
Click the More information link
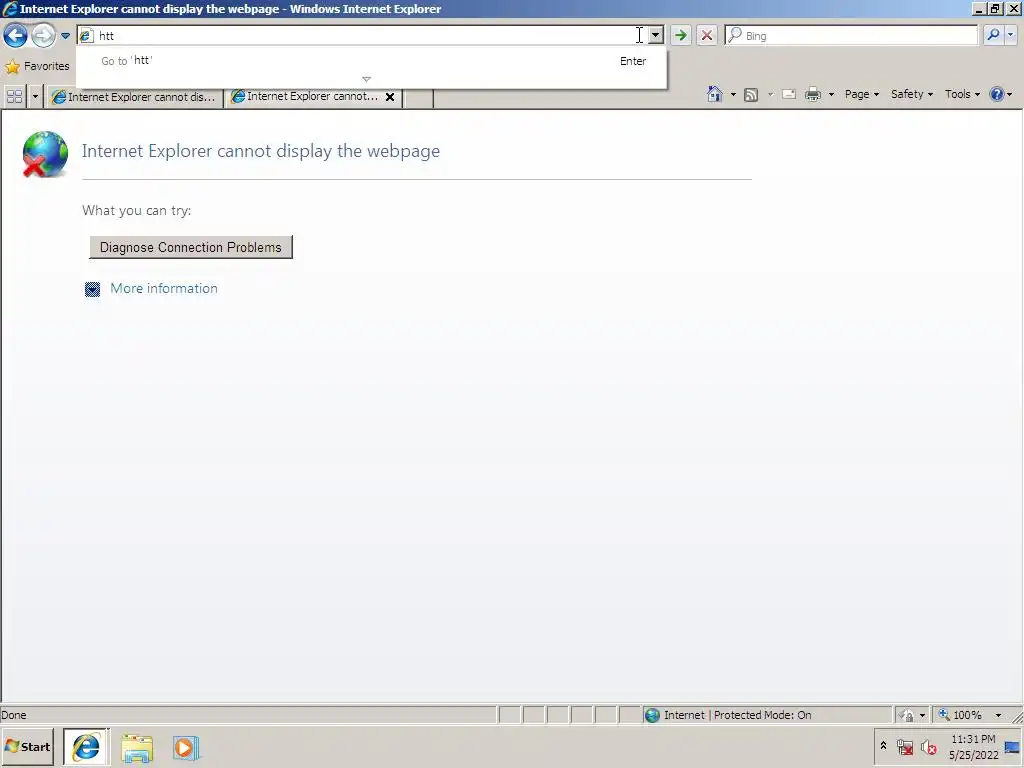pos(164,288)
